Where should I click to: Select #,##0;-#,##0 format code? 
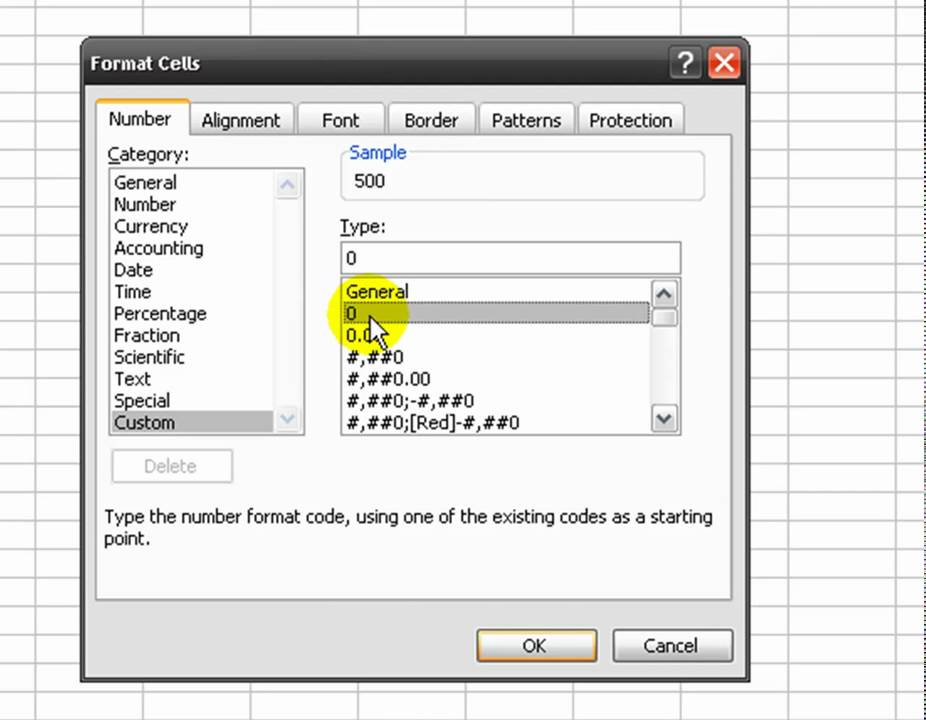[x=496, y=401]
